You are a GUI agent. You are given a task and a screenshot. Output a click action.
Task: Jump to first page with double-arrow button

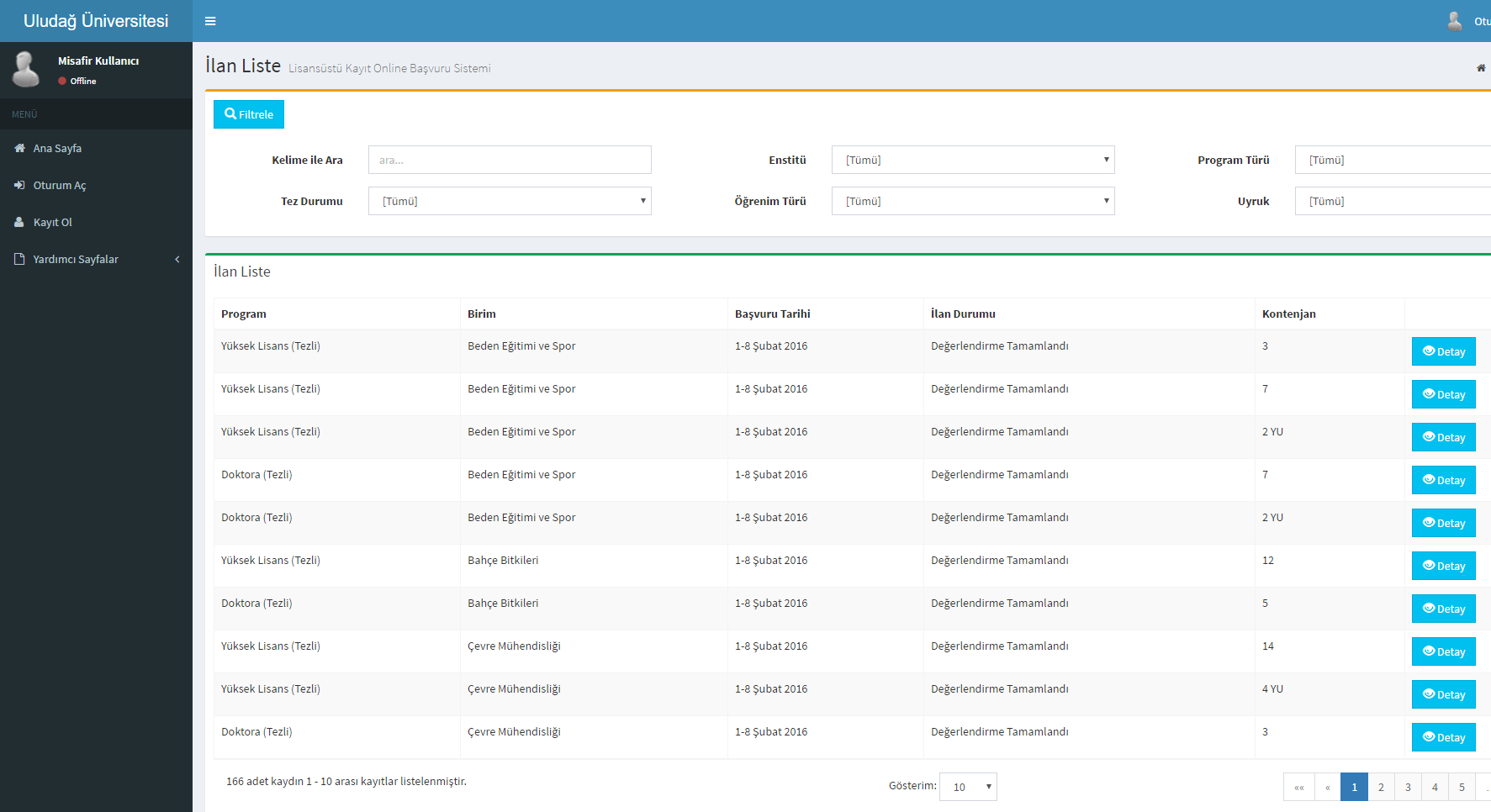[1299, 787]
